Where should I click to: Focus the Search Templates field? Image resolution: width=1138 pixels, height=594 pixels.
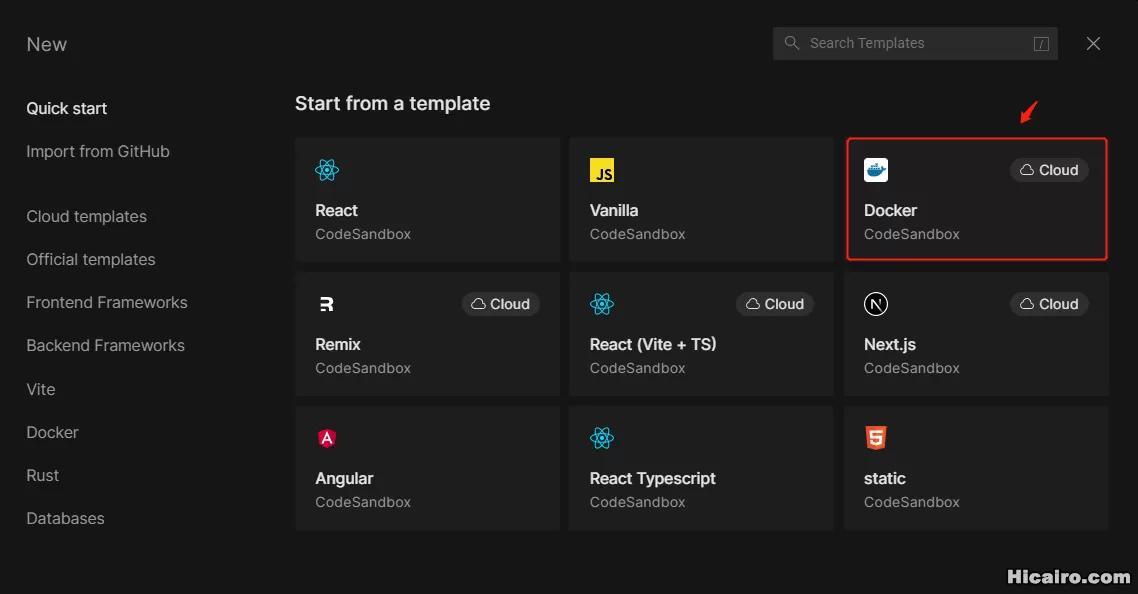(x=914, y=44)
